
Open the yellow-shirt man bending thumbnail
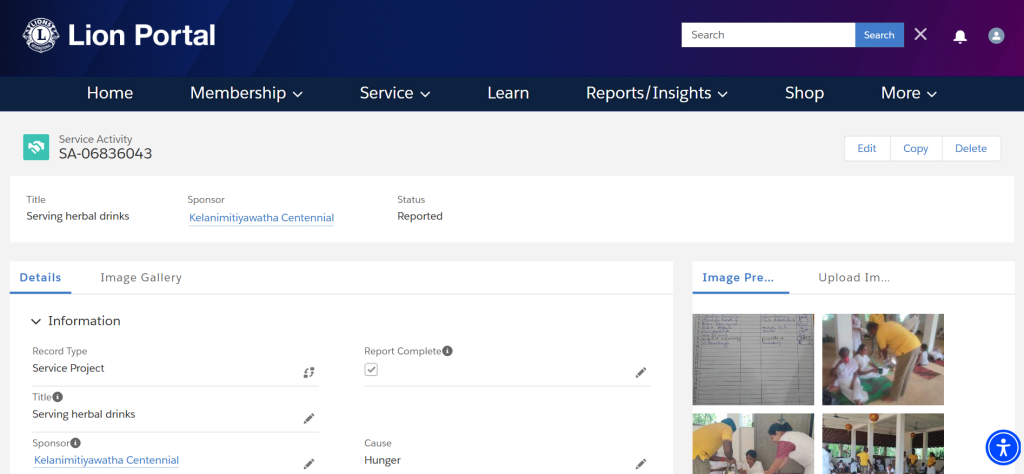883,359
